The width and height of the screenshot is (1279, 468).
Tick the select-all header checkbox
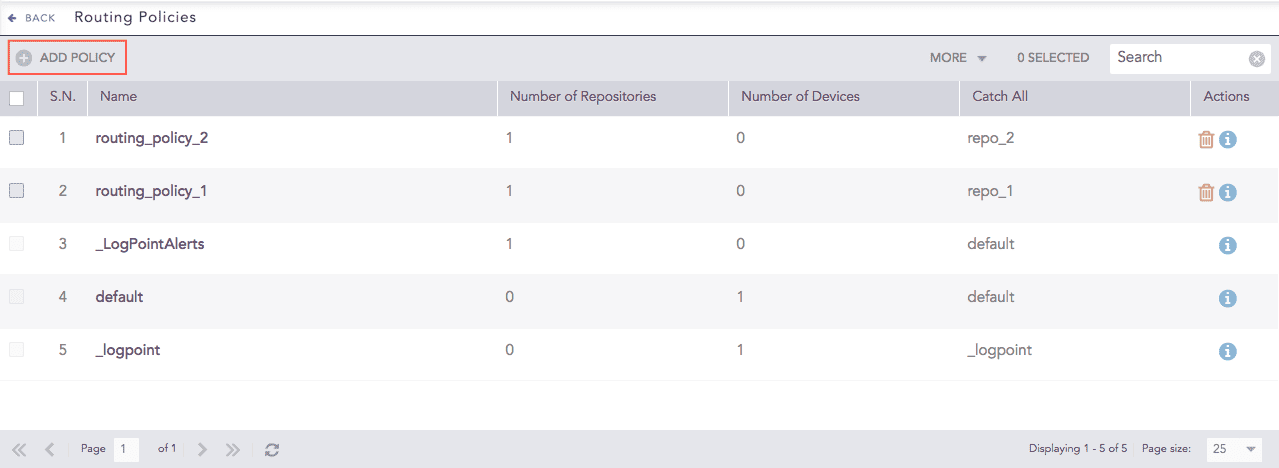pyautogui.click(x=16, y=98)
